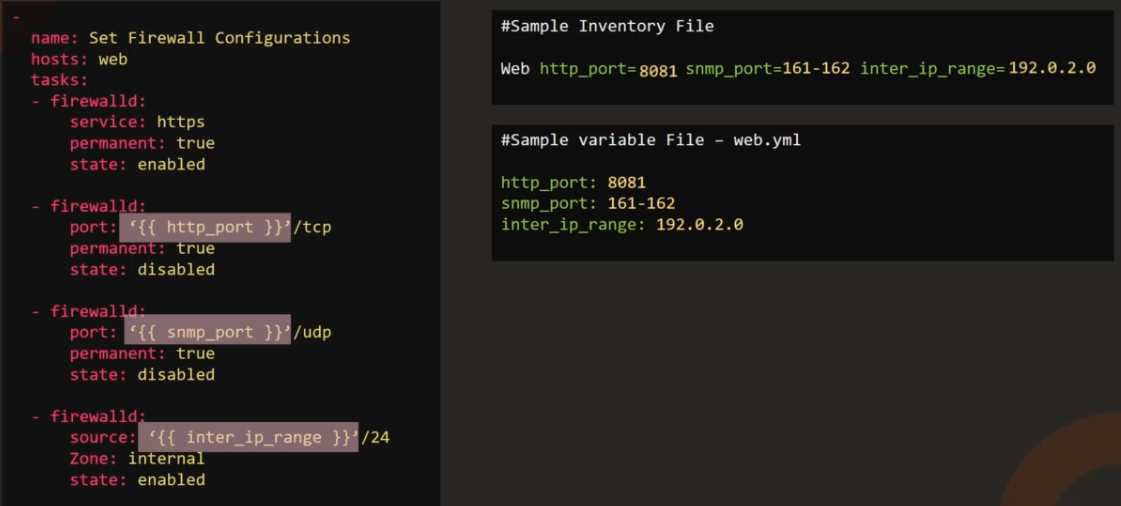Click the "- firewalld:" line above "service: https"

tap(89, 101)
